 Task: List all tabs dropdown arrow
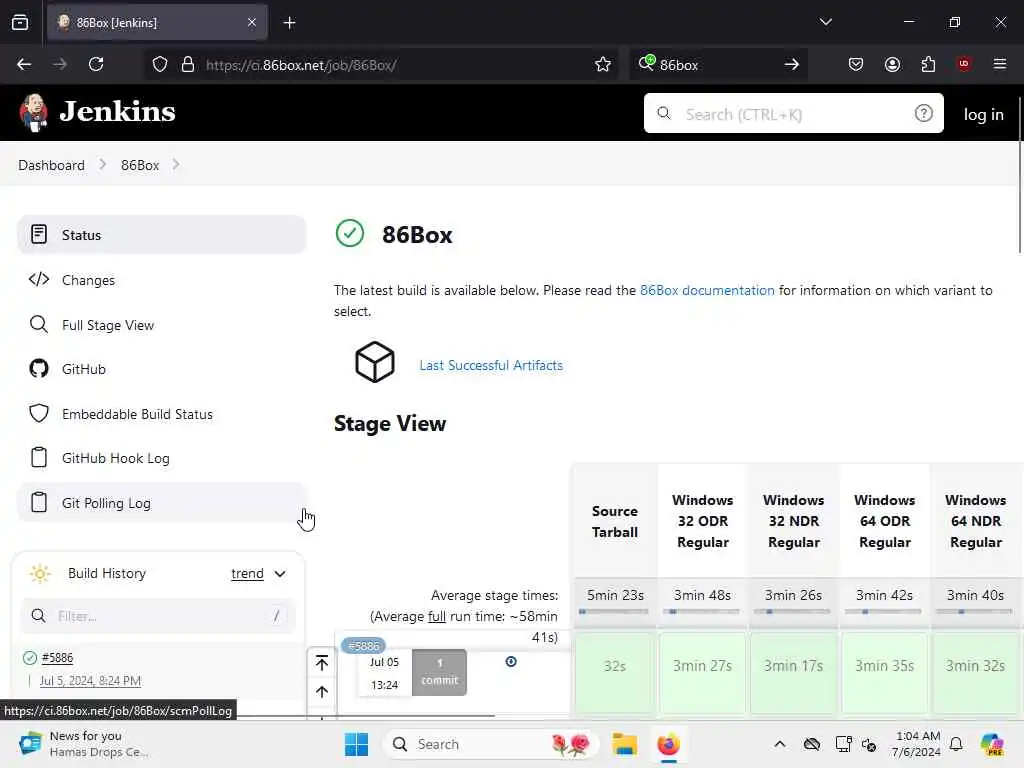point(826,22)
